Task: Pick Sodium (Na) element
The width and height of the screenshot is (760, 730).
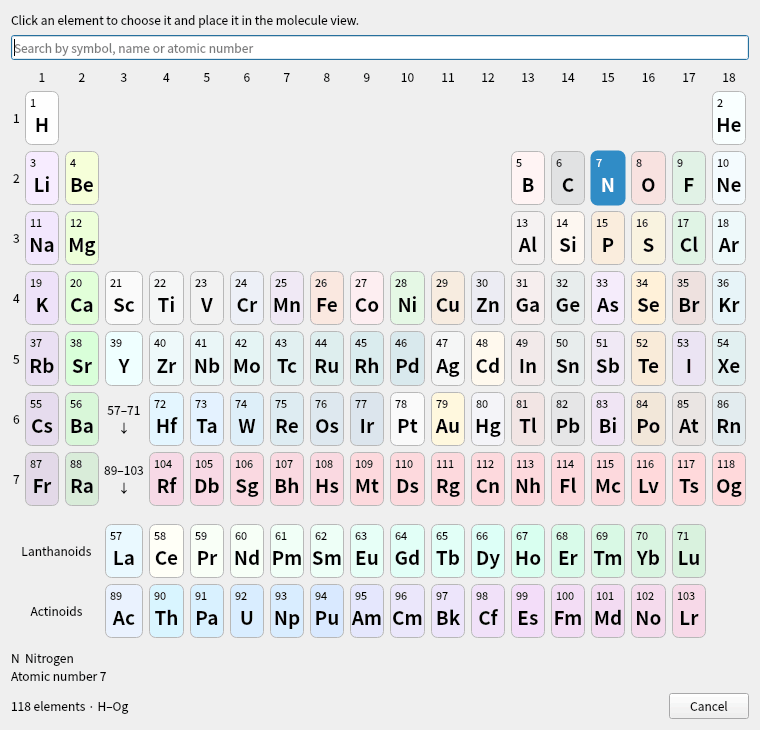Action: [42, 238]
